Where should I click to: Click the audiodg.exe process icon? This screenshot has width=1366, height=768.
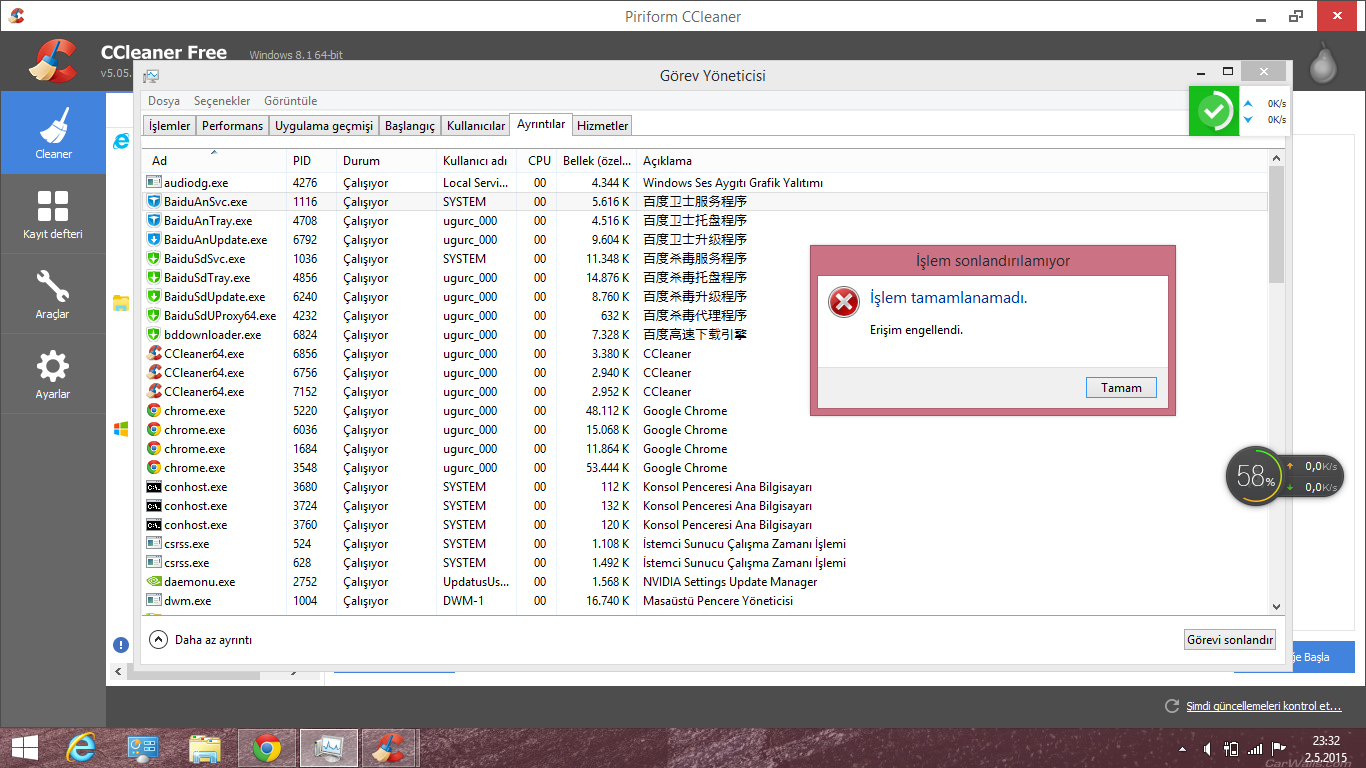[154, 183]
